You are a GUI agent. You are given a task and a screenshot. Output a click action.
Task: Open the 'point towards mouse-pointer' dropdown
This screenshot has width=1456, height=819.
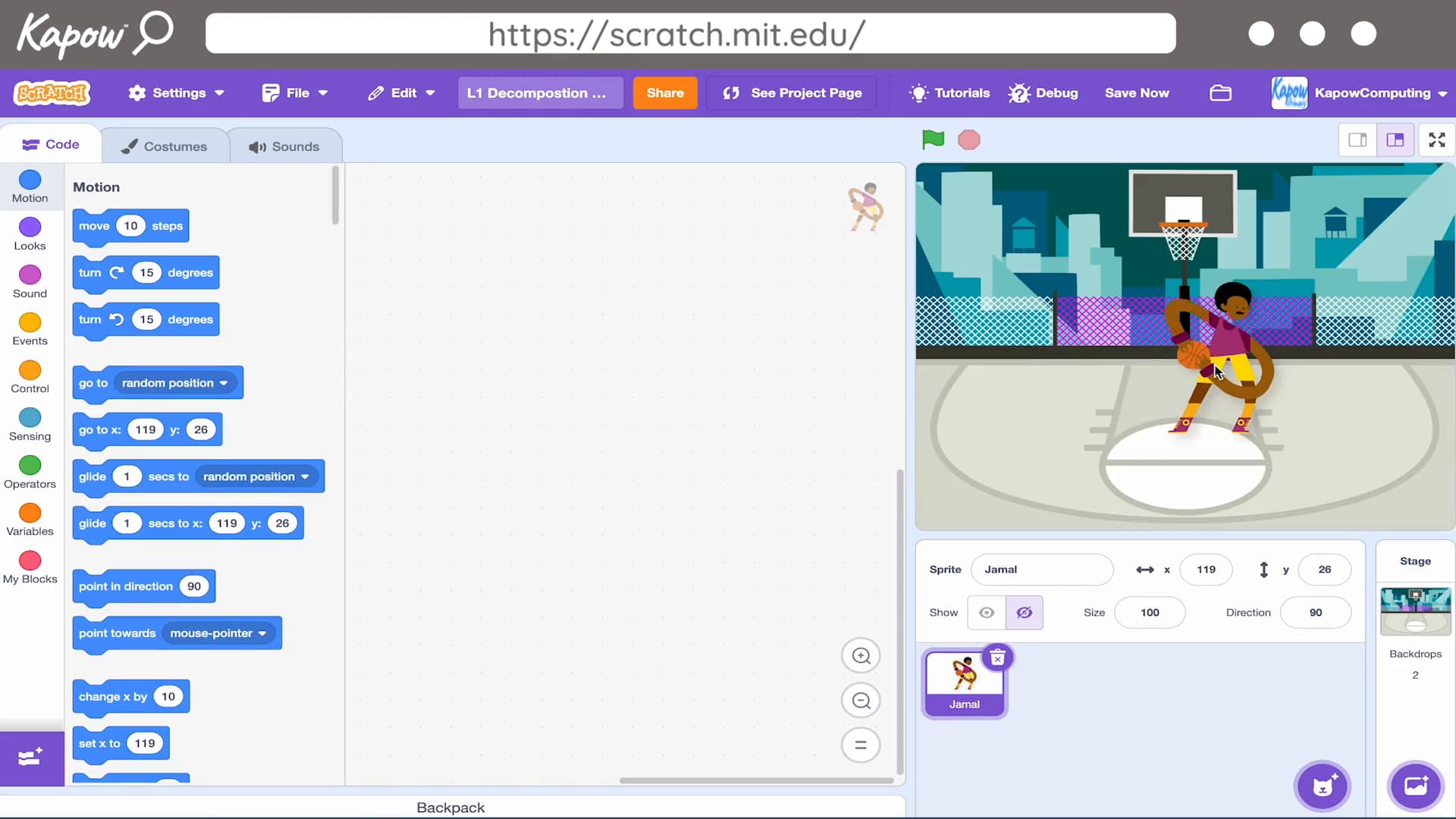pos(262,634)
